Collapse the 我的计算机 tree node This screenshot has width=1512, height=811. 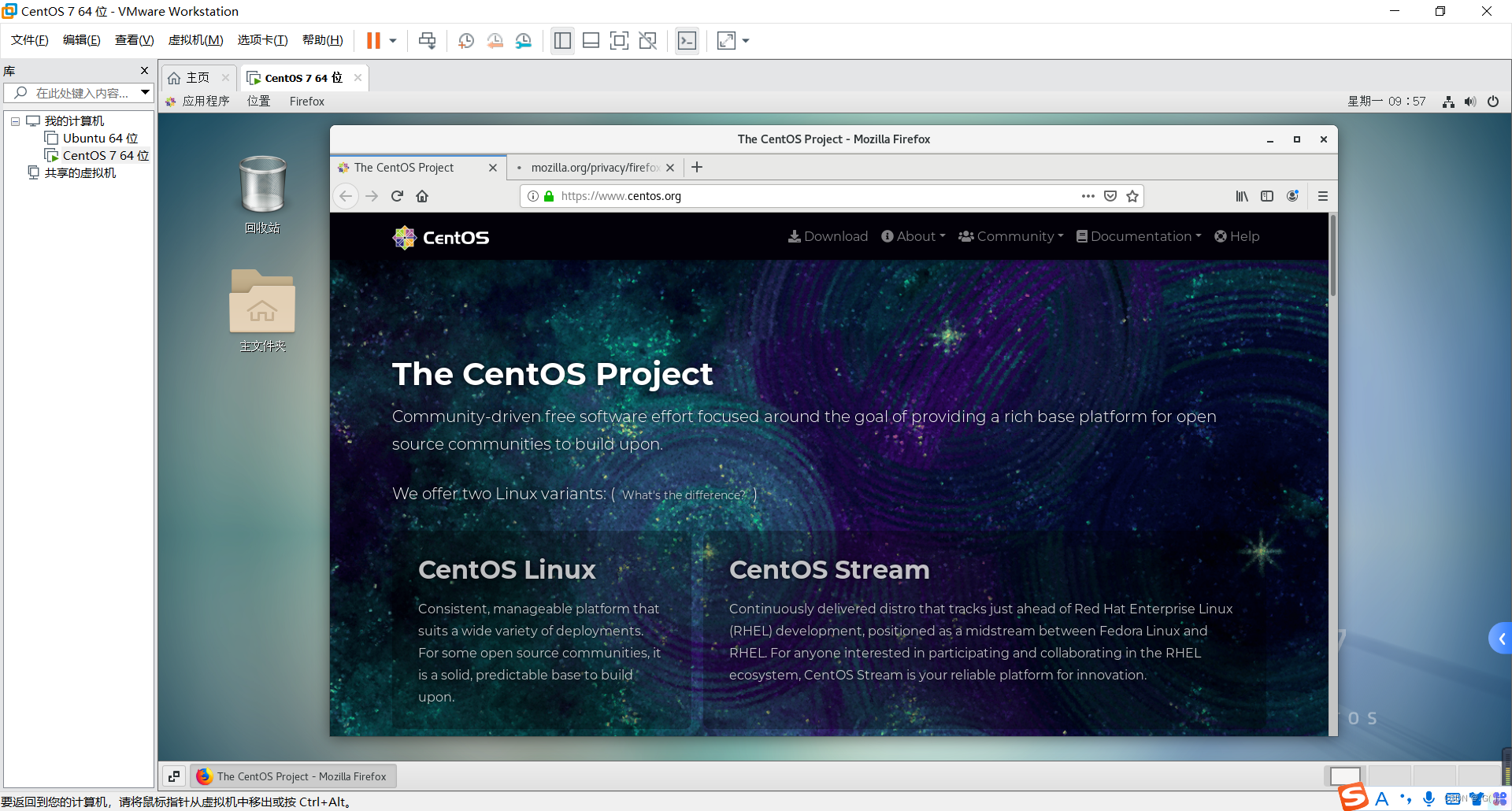(15, 121)
